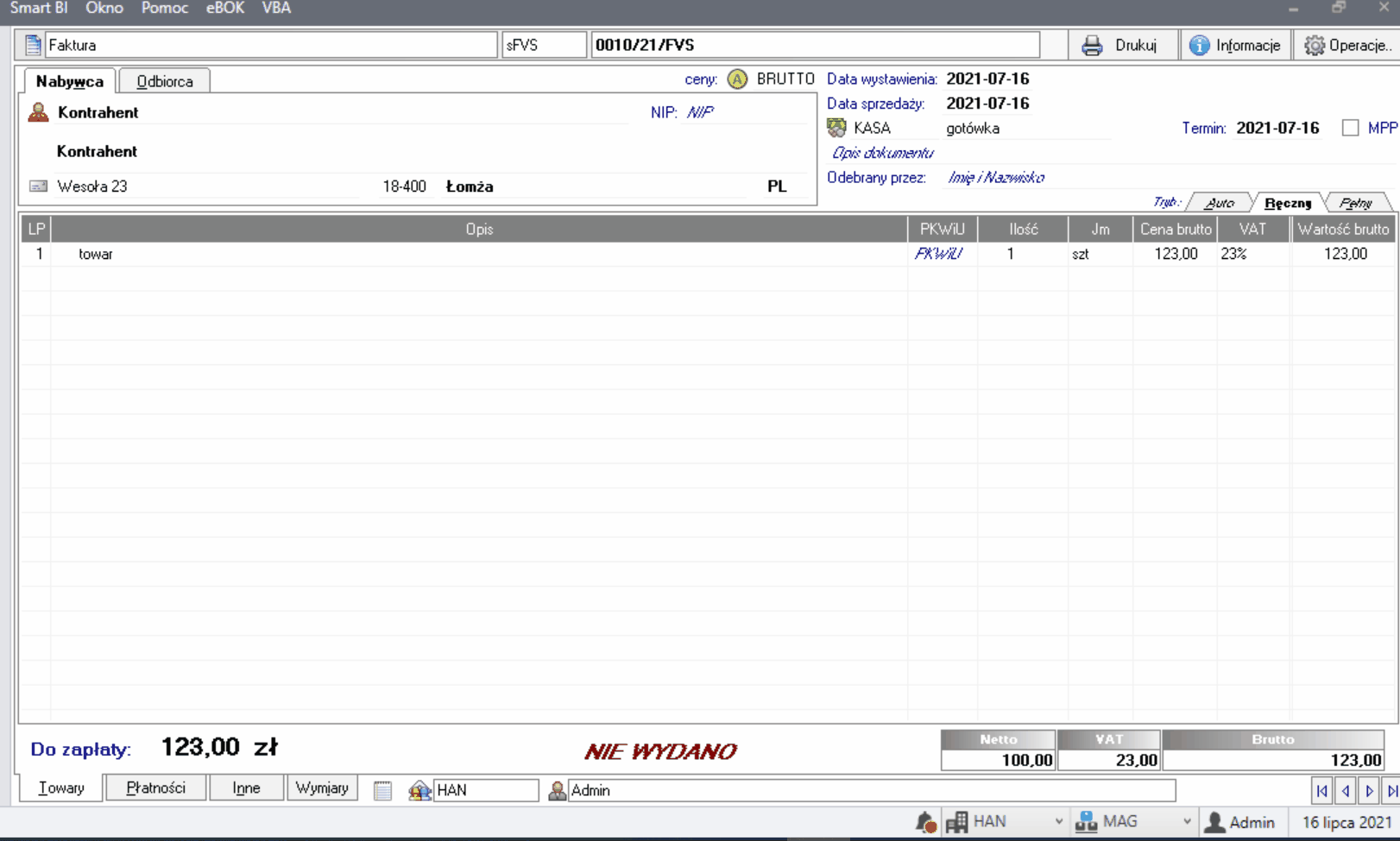Open the Operacje menu button
The image size is (1400, 841).
pyautogui.click(x=1346, y=45)
